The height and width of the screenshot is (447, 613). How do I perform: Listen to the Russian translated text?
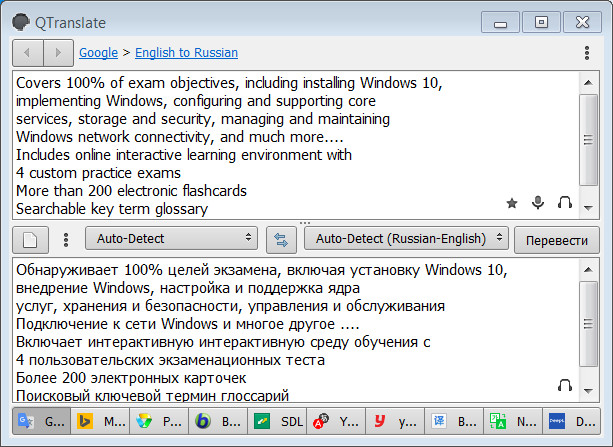coord(565,386)
